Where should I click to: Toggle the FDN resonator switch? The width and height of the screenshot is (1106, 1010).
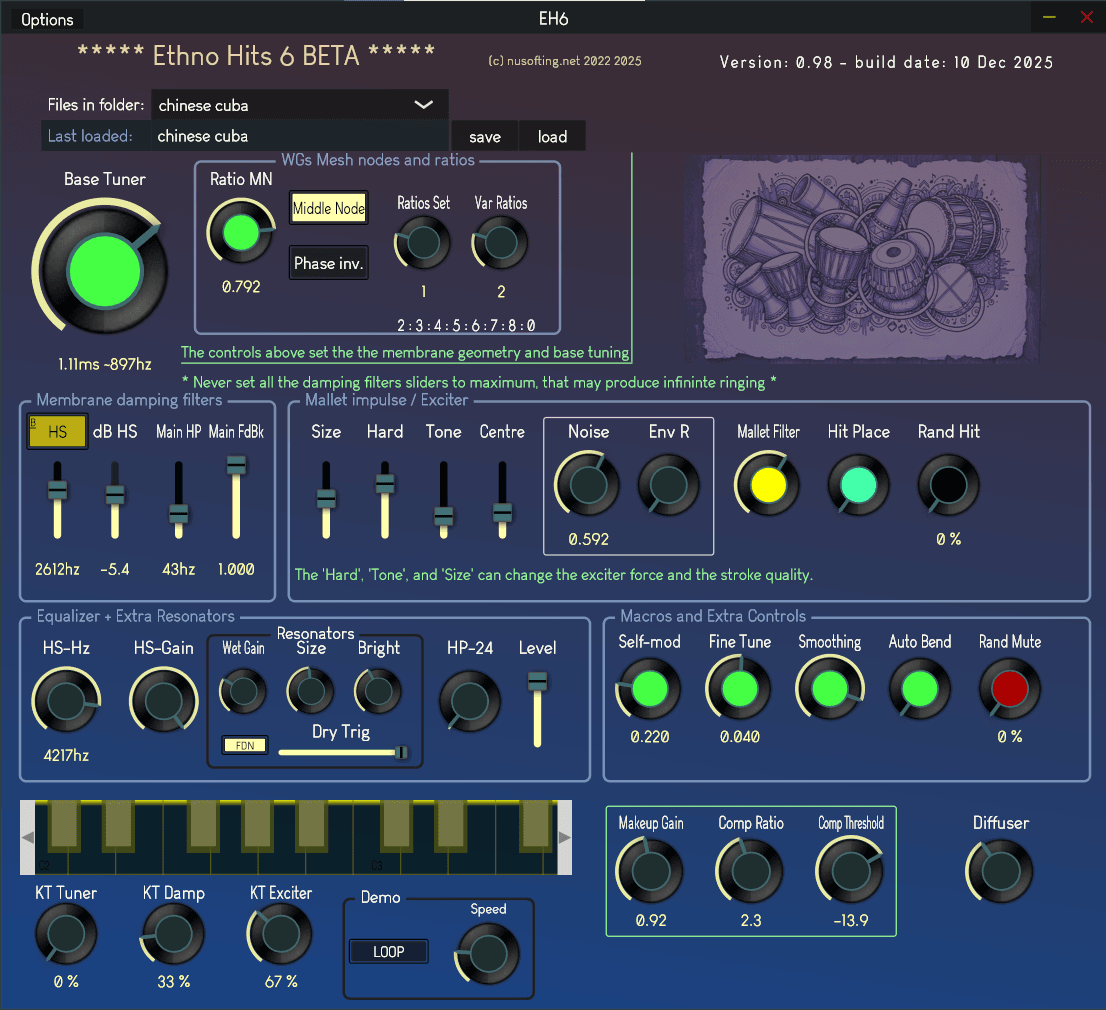[x=245, y=745]
